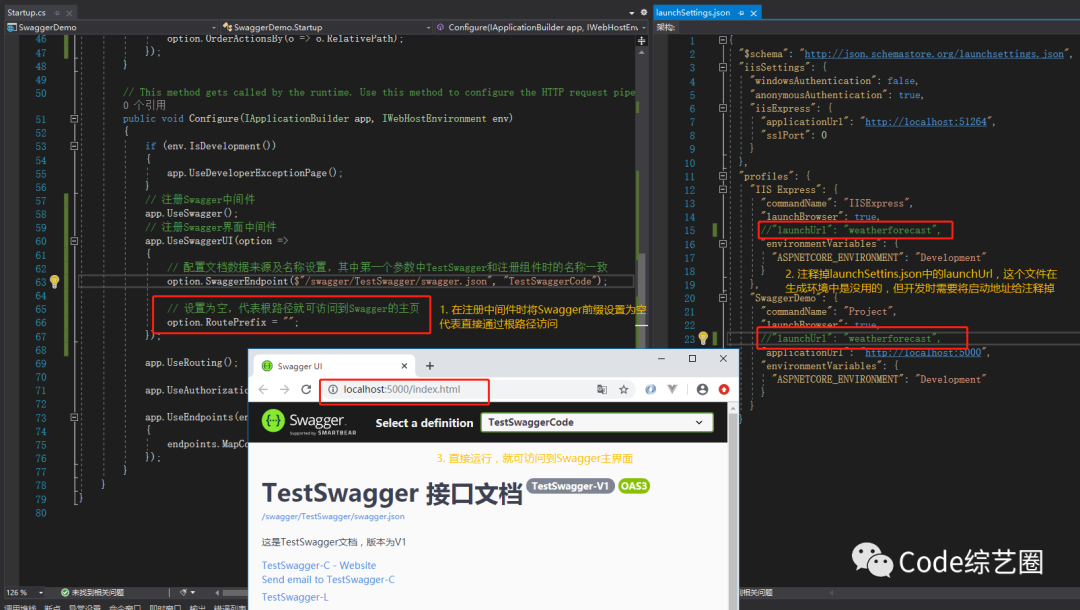Collapse the iisSettings node in launchSettings.json
Viewport: 1080px width, 610px height.
723,67
